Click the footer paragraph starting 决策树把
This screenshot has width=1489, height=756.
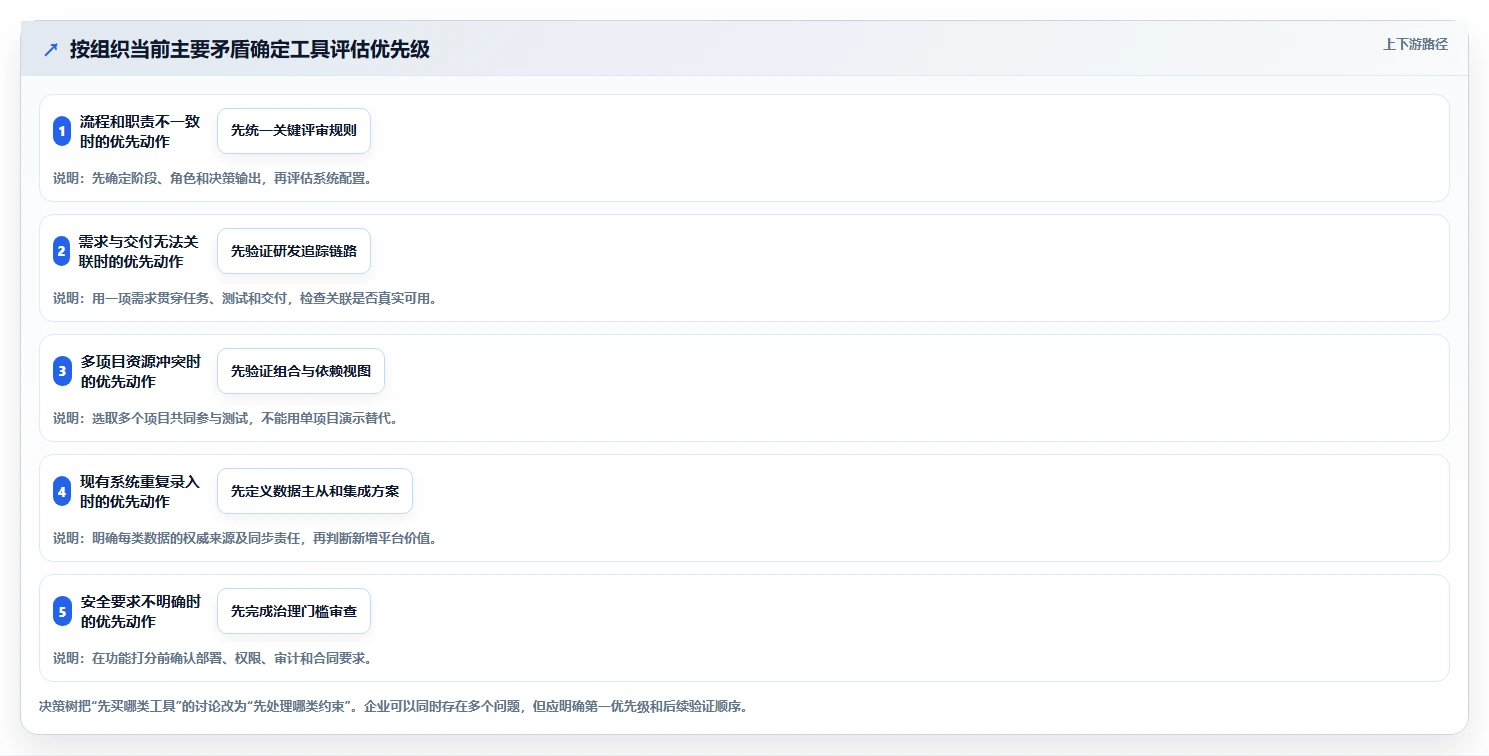(393, 706)
